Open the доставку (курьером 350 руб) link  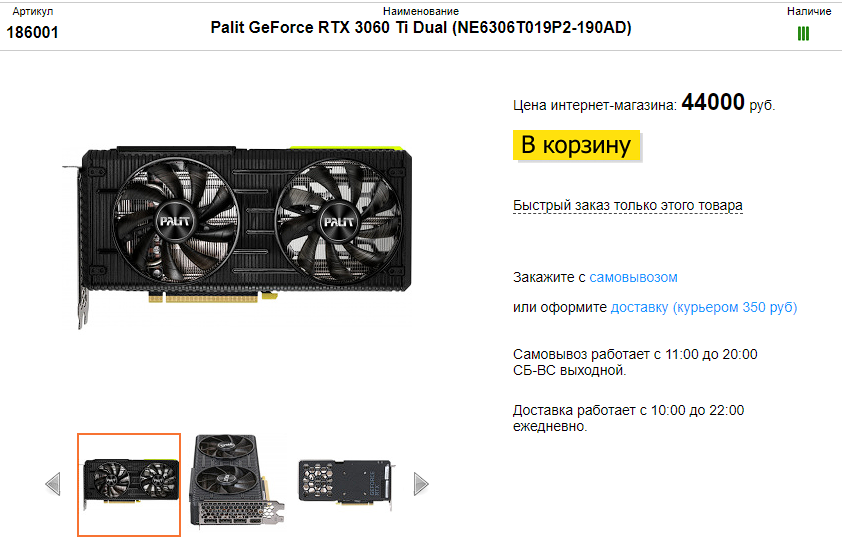704,308
